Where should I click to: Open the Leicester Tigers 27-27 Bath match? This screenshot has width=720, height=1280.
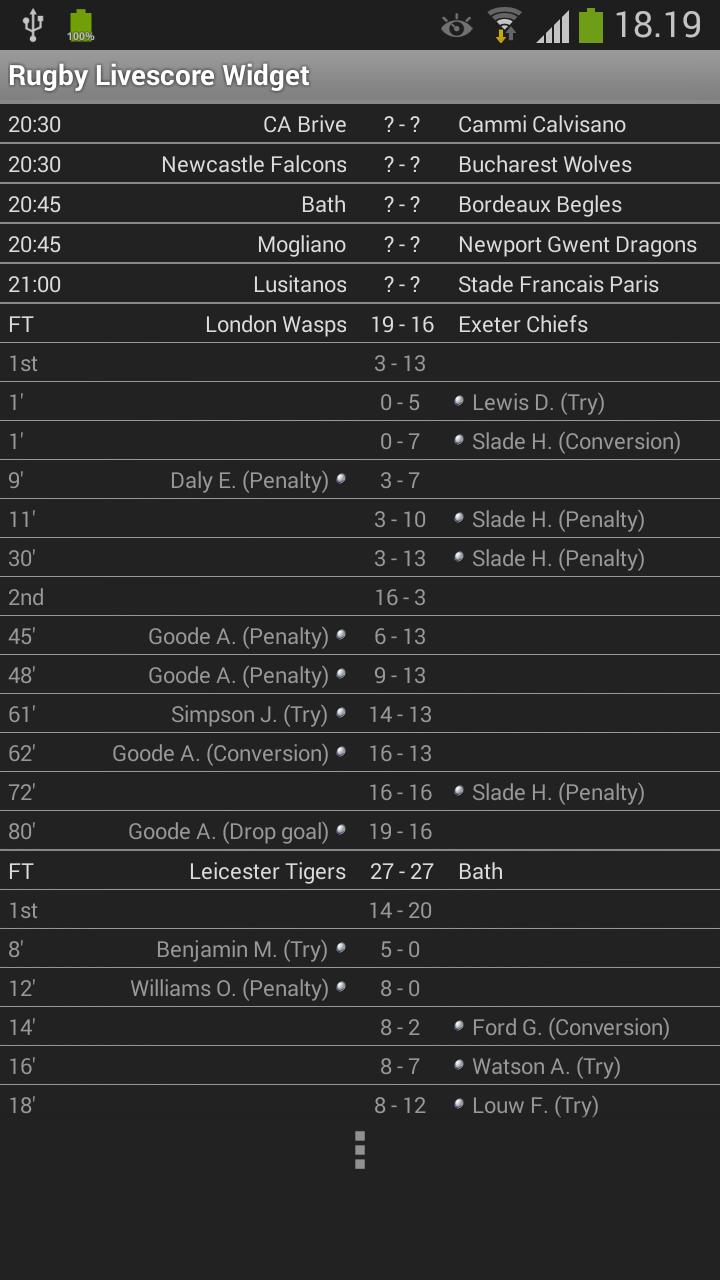(x=360, y=870)
